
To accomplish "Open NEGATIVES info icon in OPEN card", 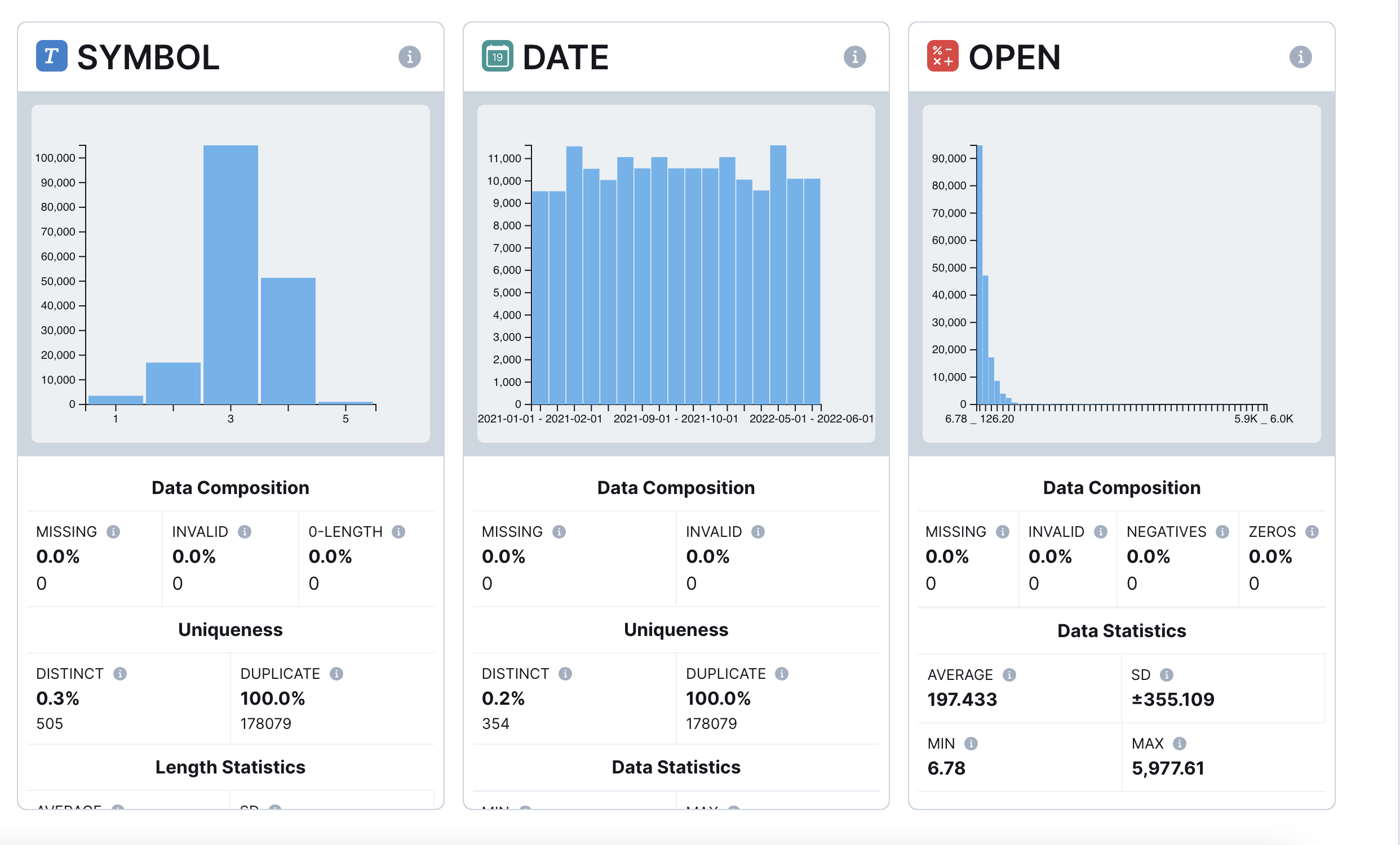I will [x=1222, y=532].
